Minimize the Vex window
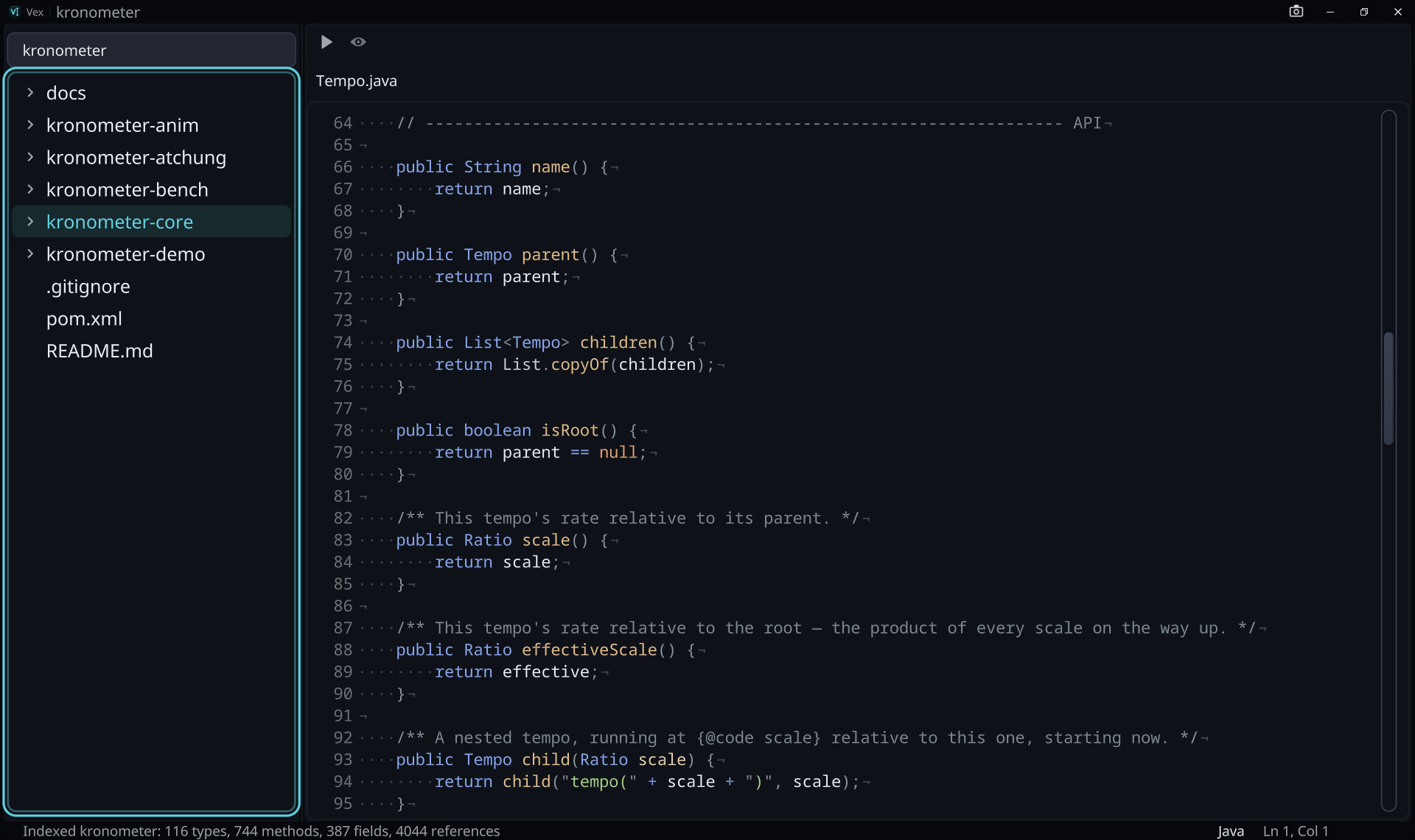1415x840 pixels. point(1330,12)
